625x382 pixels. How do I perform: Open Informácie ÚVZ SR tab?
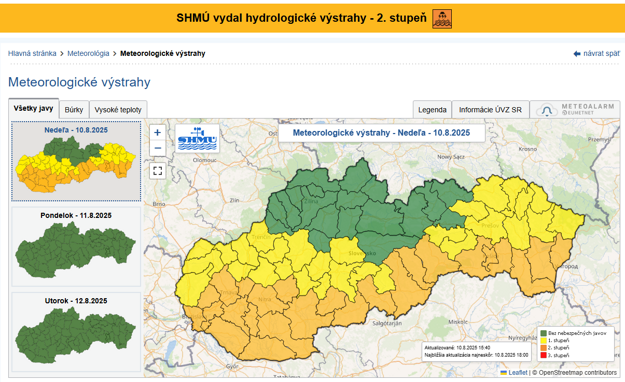coord(490,110)
